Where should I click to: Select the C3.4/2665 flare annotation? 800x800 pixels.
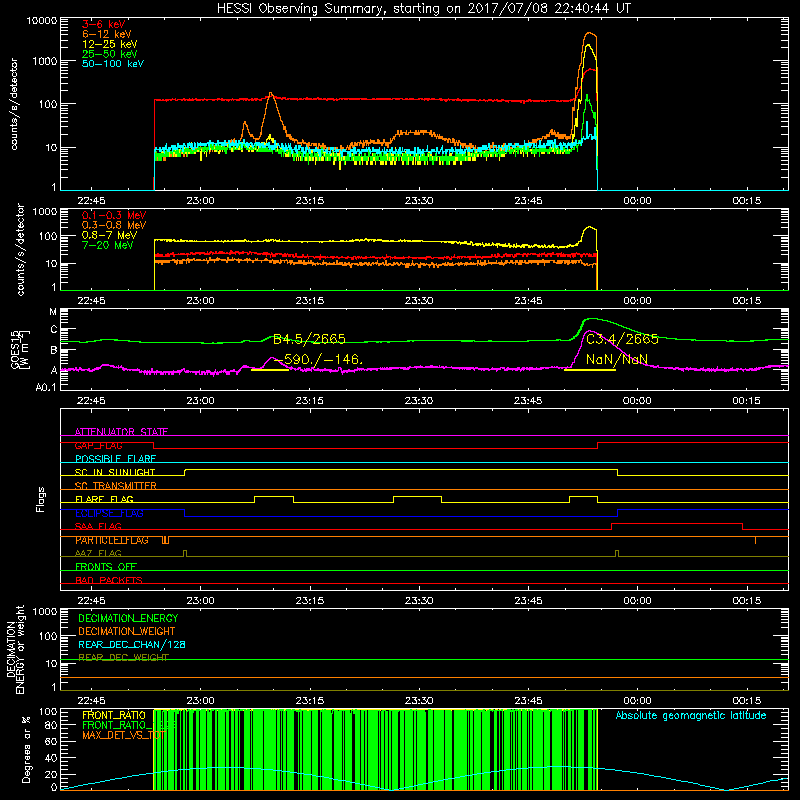click(622, 339)
